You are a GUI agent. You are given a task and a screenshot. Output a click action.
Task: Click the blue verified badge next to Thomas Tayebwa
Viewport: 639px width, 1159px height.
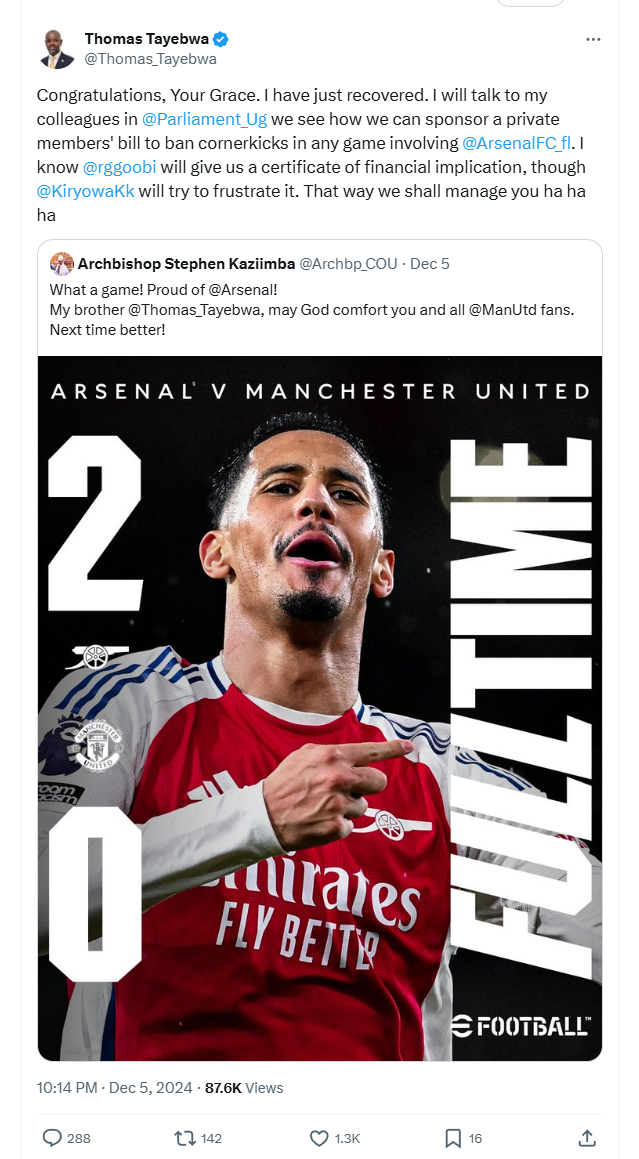(x=220, y=38)
